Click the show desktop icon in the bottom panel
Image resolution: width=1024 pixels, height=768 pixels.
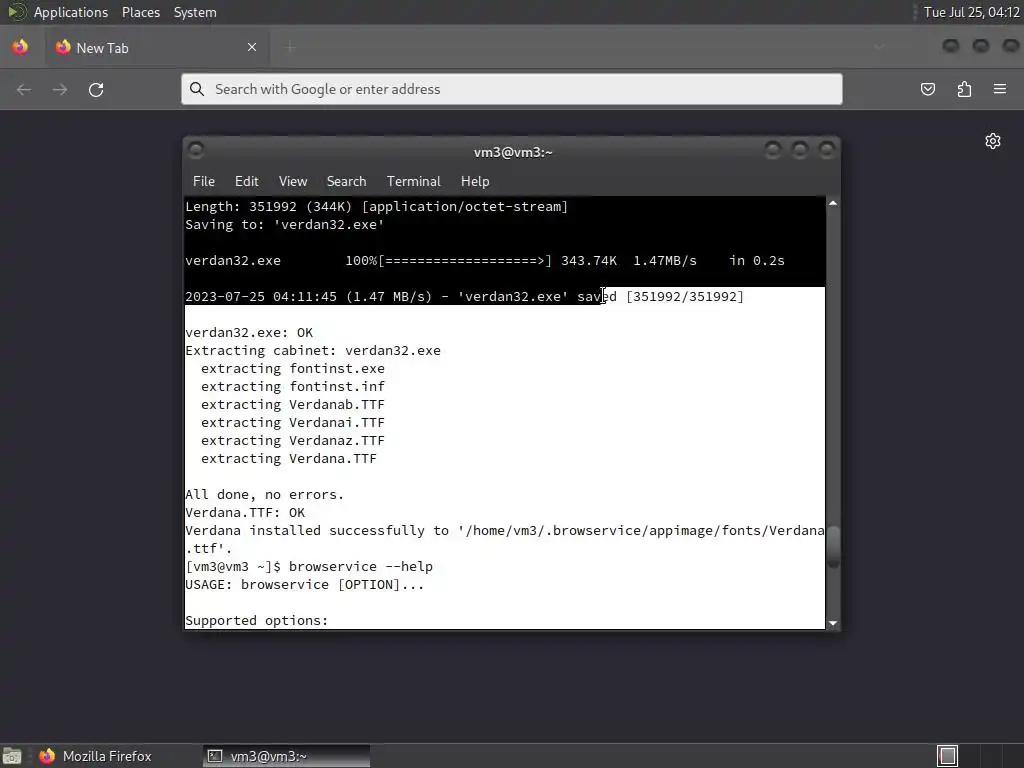point(12,756)
